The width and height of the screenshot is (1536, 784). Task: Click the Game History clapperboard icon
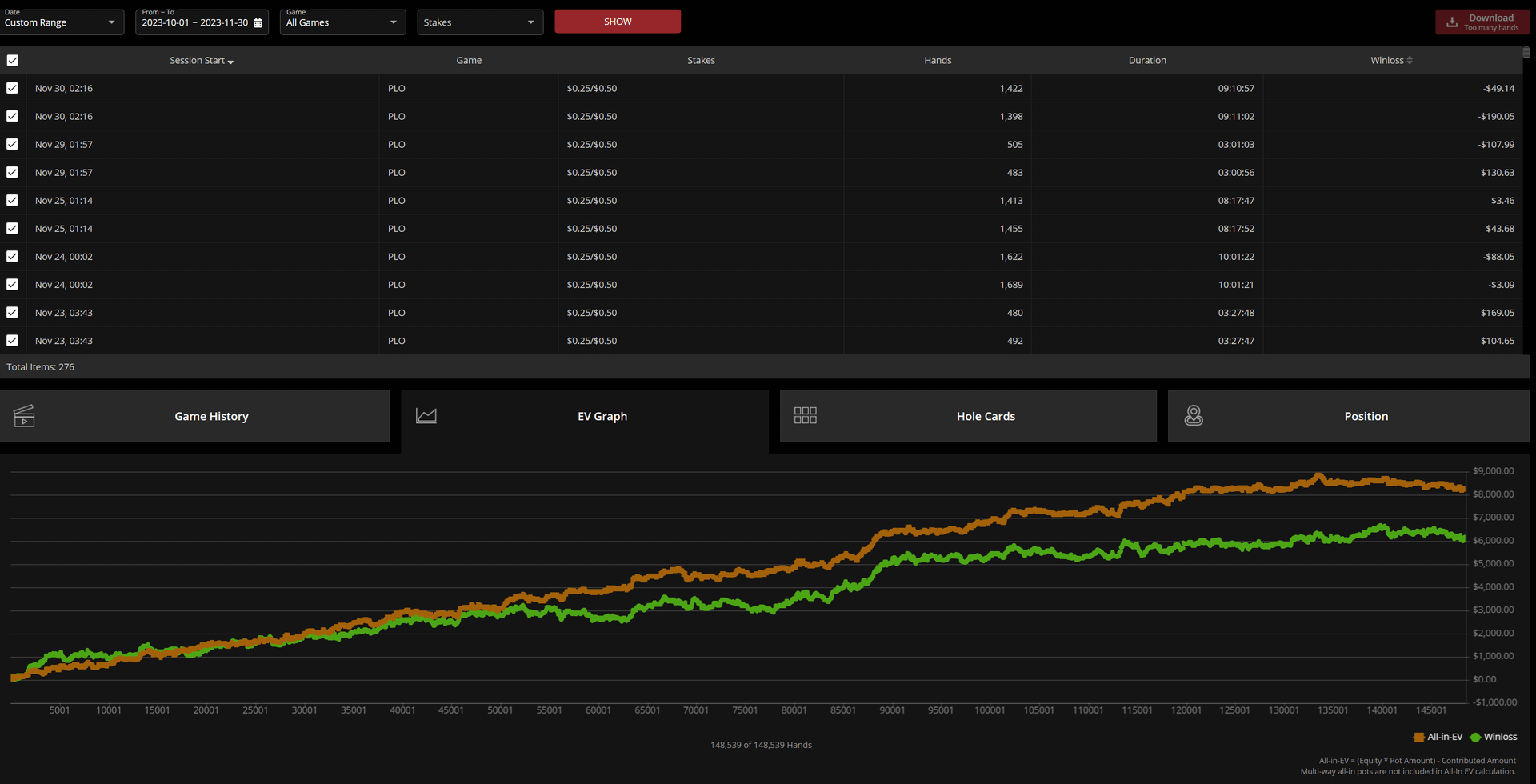tap(24, 416)
